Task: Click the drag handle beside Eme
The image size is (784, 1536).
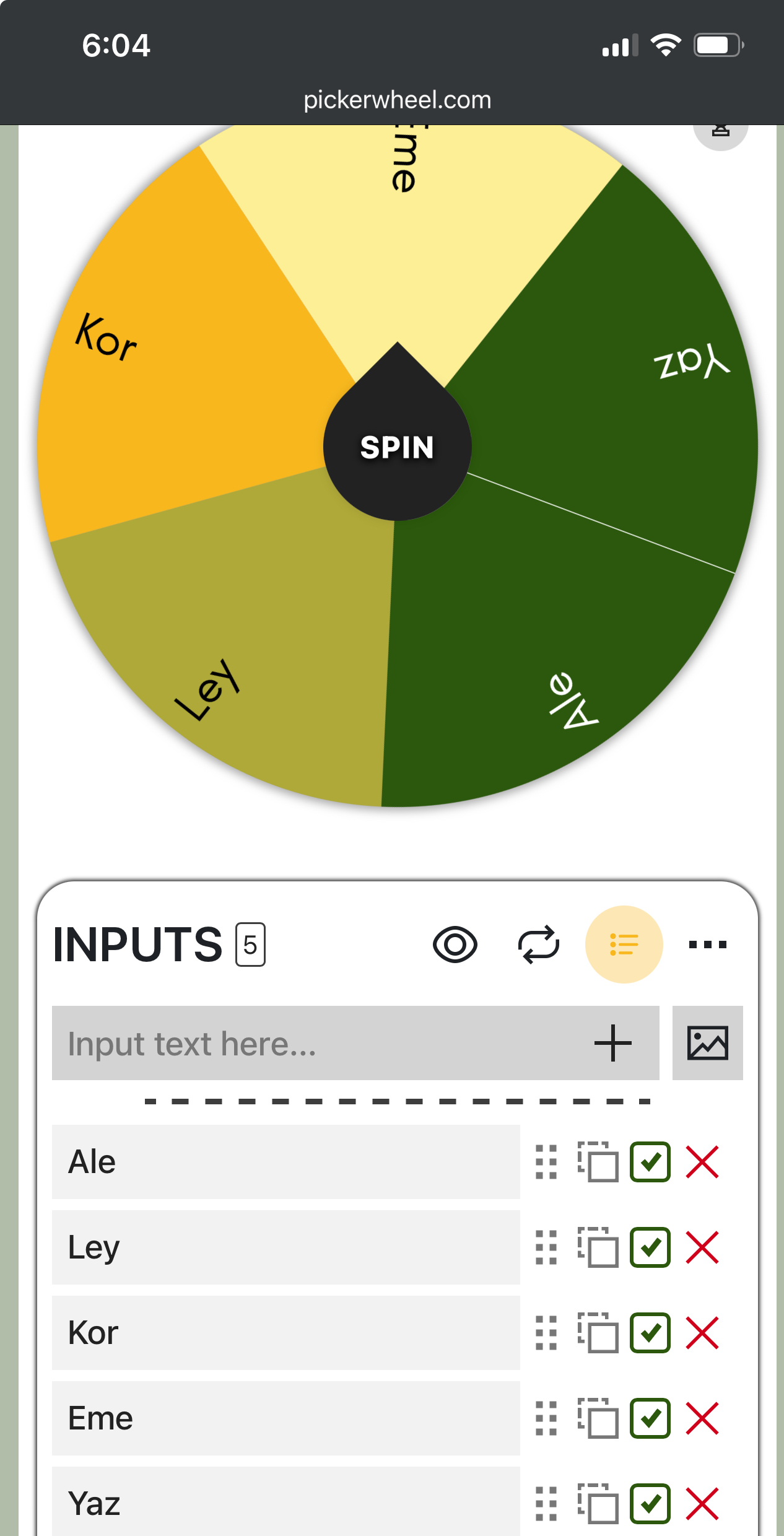Action: 546,1418
